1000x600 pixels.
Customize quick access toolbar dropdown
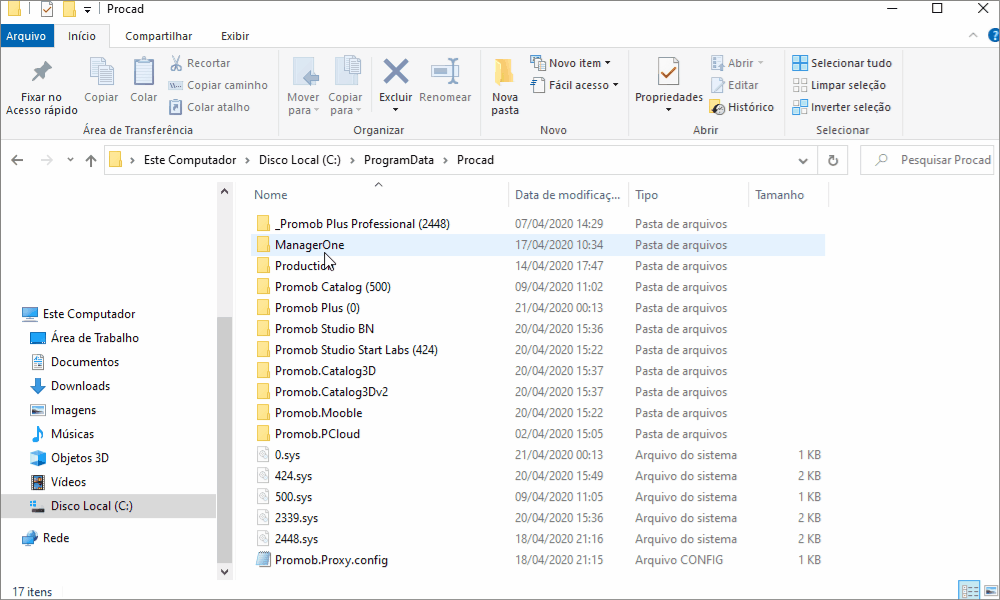pyautogui.click(x=87, y=10)
